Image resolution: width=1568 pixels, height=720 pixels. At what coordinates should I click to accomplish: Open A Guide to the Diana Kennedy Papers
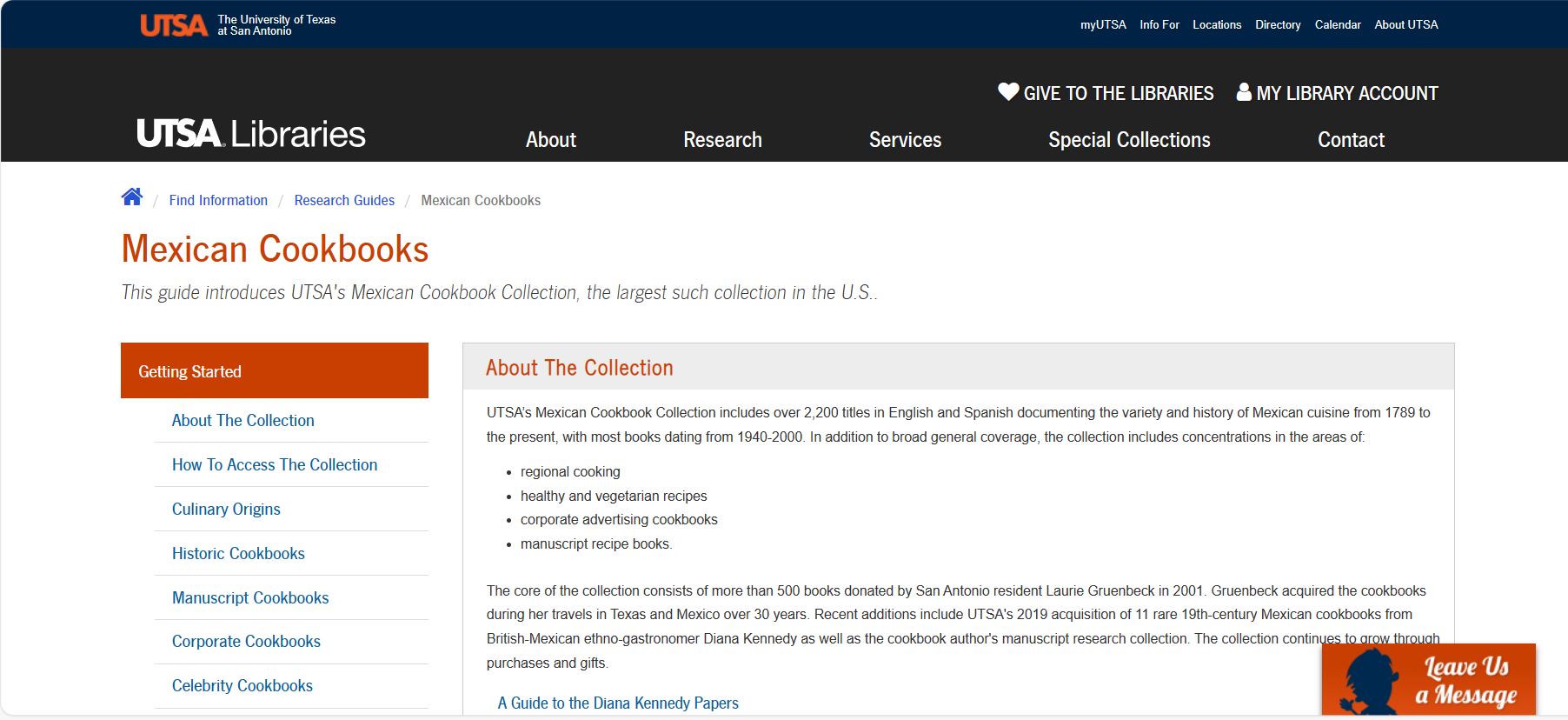(618, 703)
